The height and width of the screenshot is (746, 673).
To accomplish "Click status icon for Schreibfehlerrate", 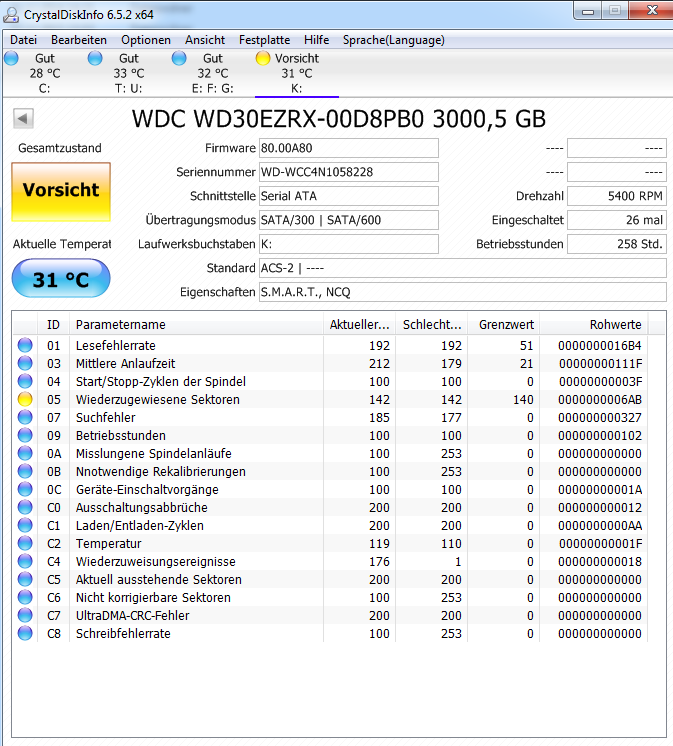I will (x=25, y=634).
